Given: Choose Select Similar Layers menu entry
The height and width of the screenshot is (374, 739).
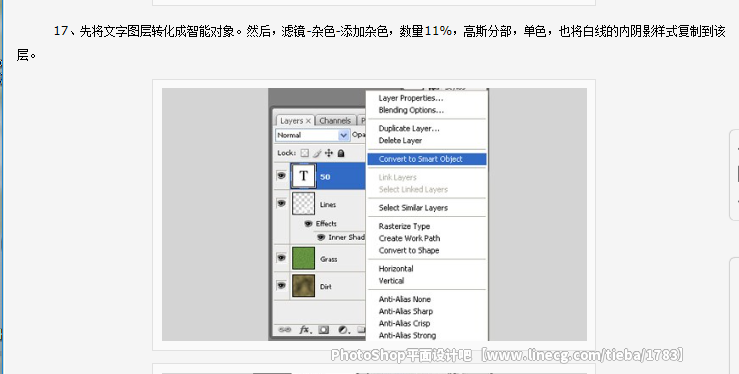Looking at the screenshot, I should point(413,208).
